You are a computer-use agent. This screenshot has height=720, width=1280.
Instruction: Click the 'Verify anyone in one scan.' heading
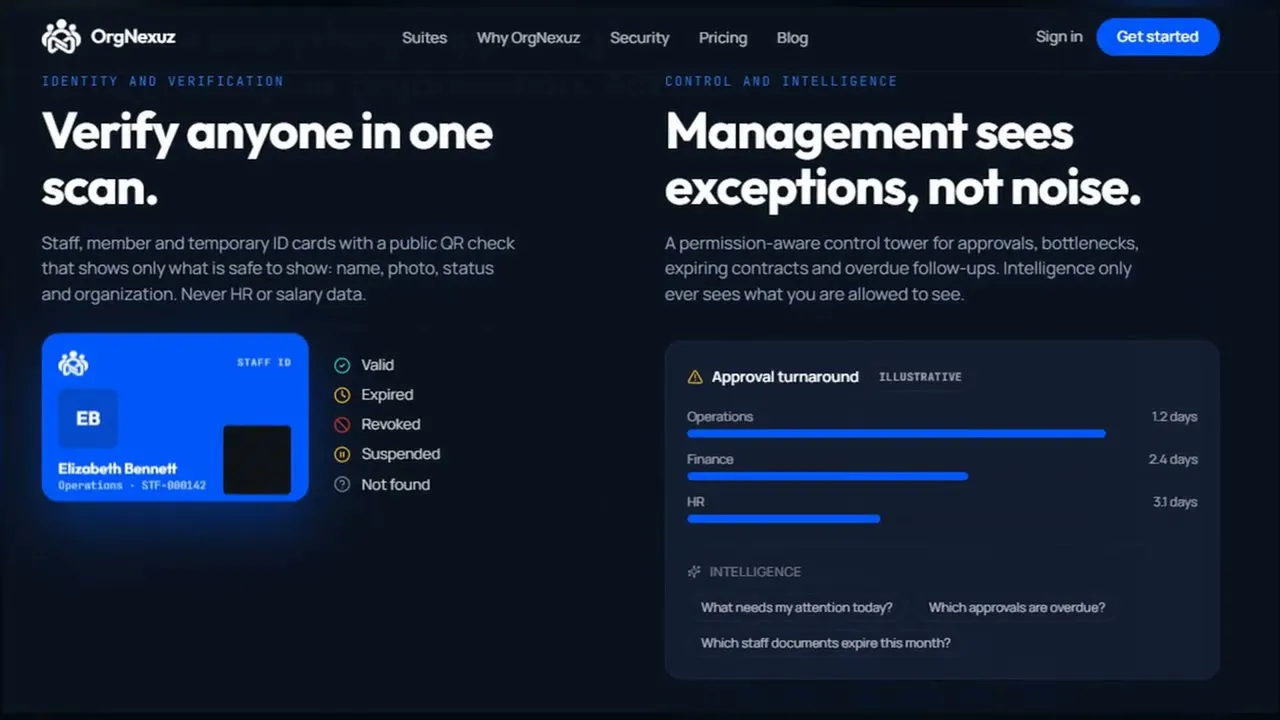(x=267, y=159)
